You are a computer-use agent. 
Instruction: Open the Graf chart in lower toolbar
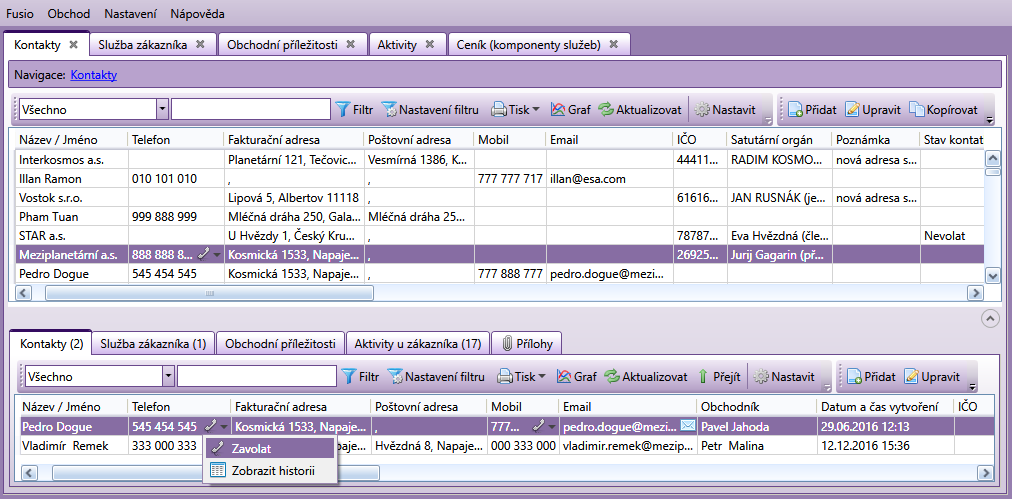[576, 376]
